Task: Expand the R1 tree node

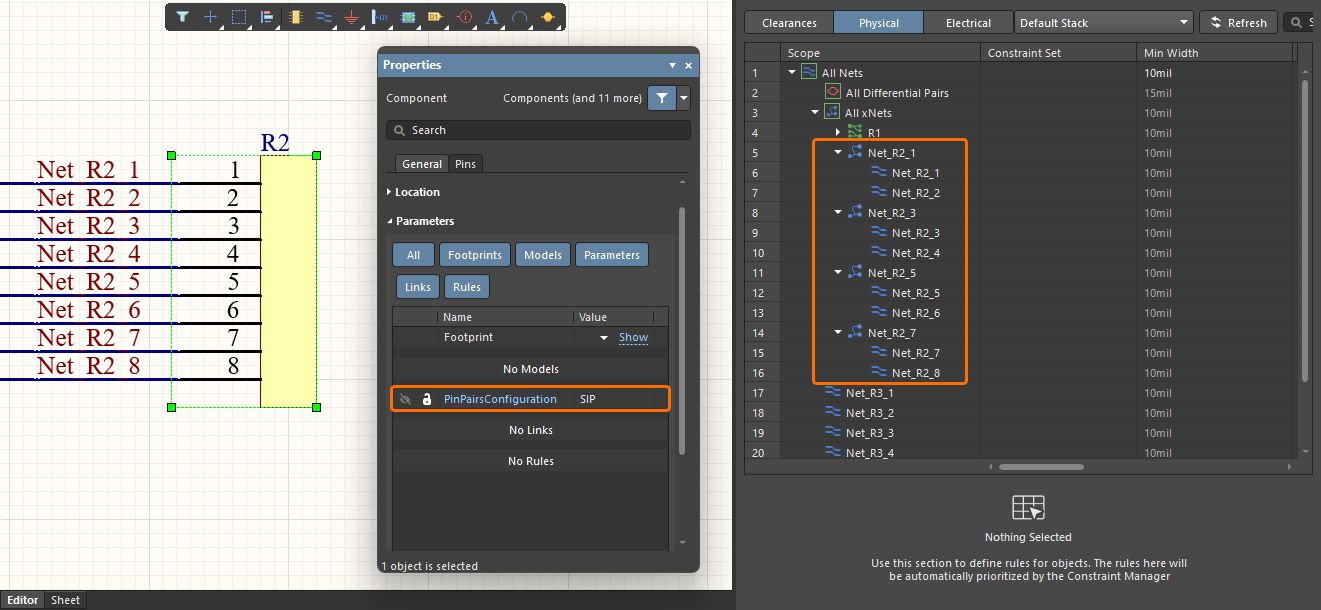Action: 838,133
